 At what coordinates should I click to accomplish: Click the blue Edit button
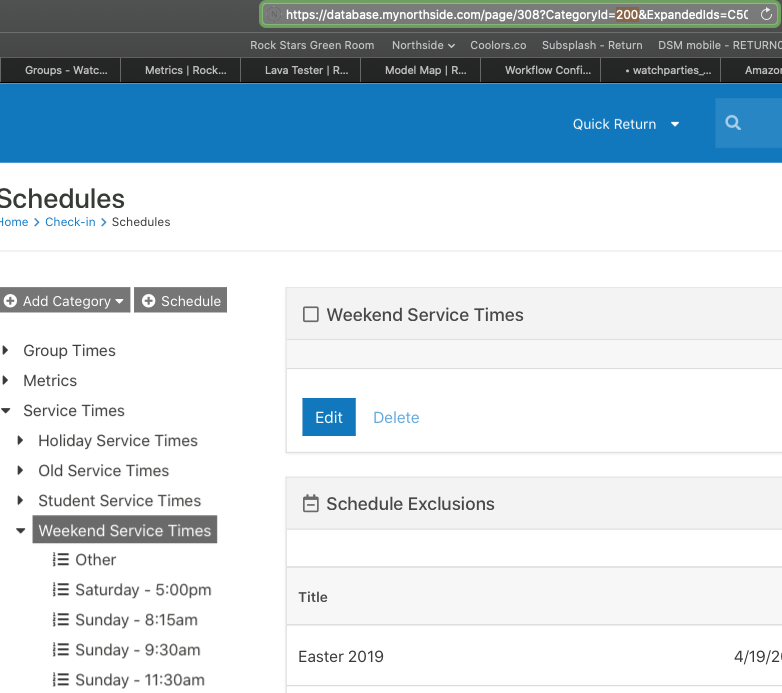[329, 417]
